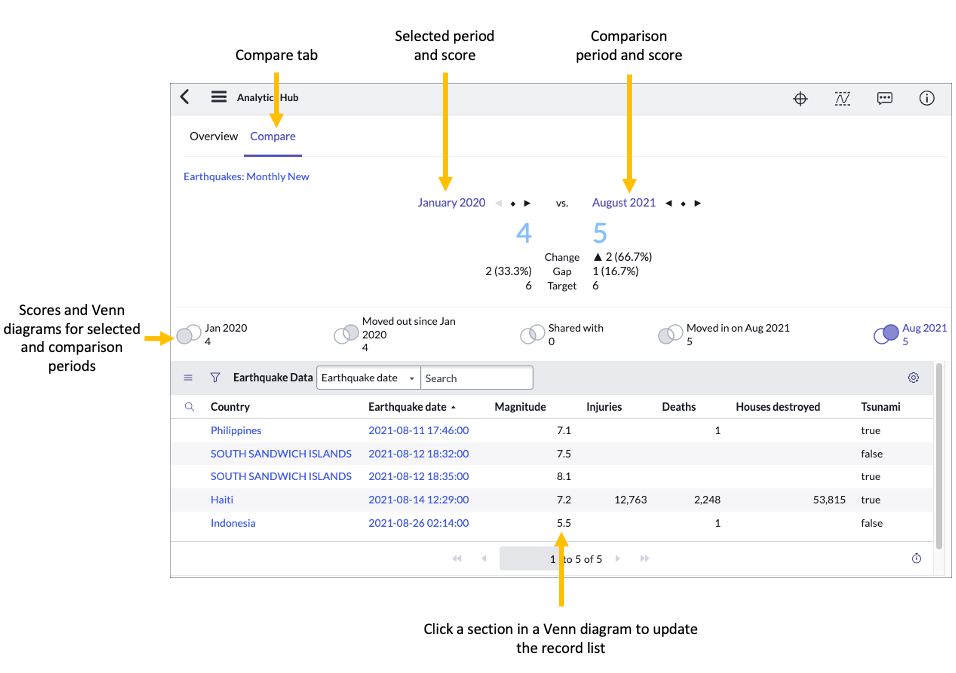The image size is (956, 673).
Task: Select the Jan 2020 Venn diagram section
Action: 188,333
